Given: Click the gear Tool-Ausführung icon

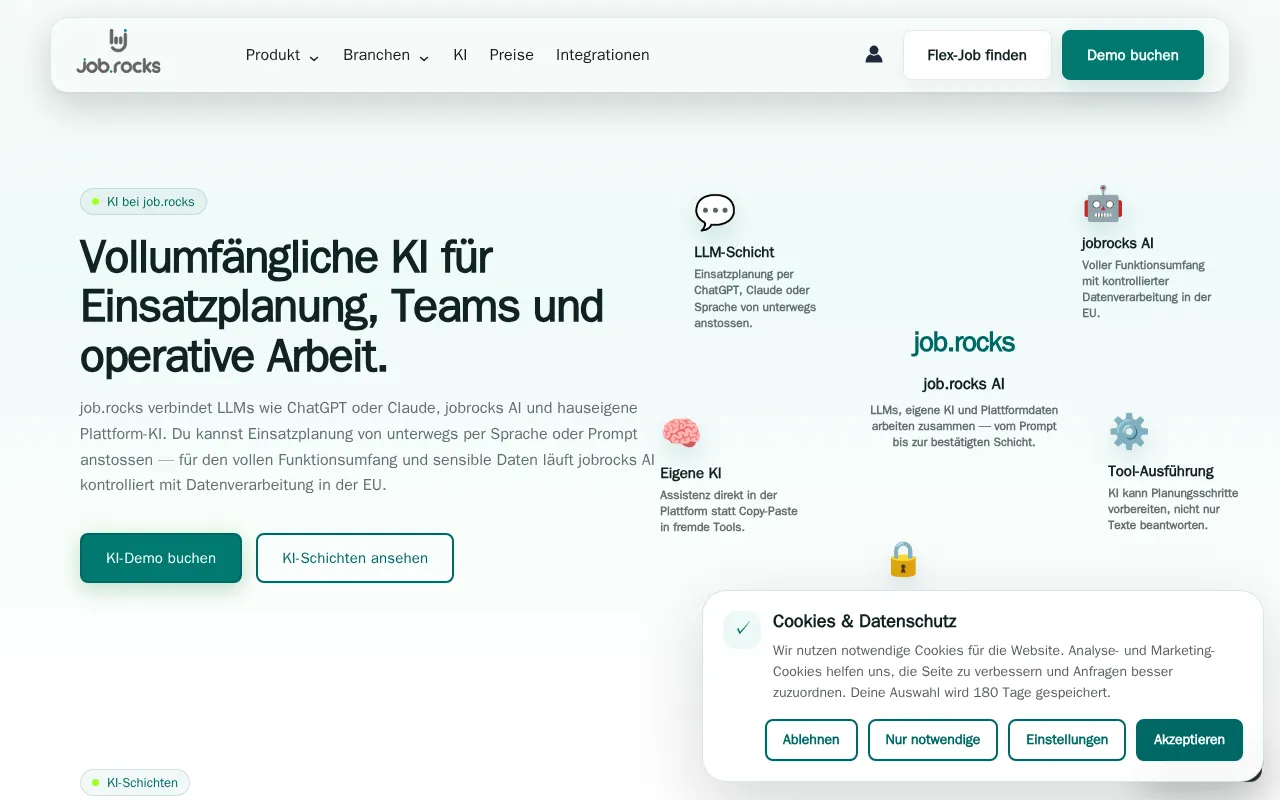Looking at the screenshot, I should 1128,431.
